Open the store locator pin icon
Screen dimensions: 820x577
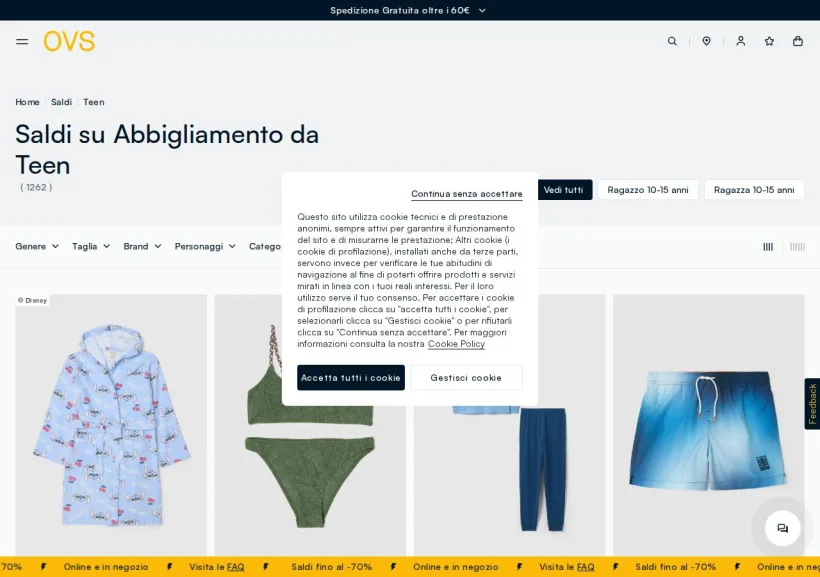pos(706,41)
